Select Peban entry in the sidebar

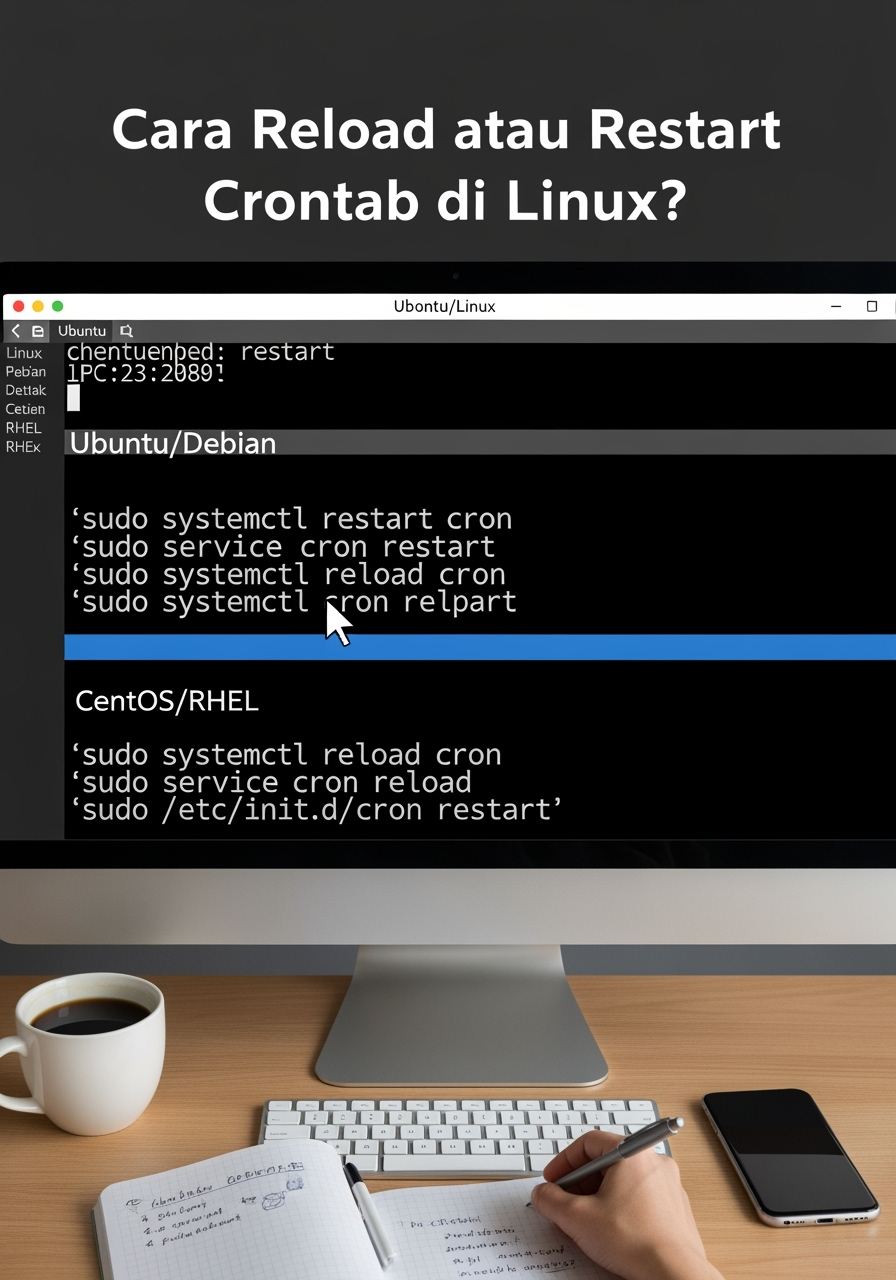coord(25,372)
